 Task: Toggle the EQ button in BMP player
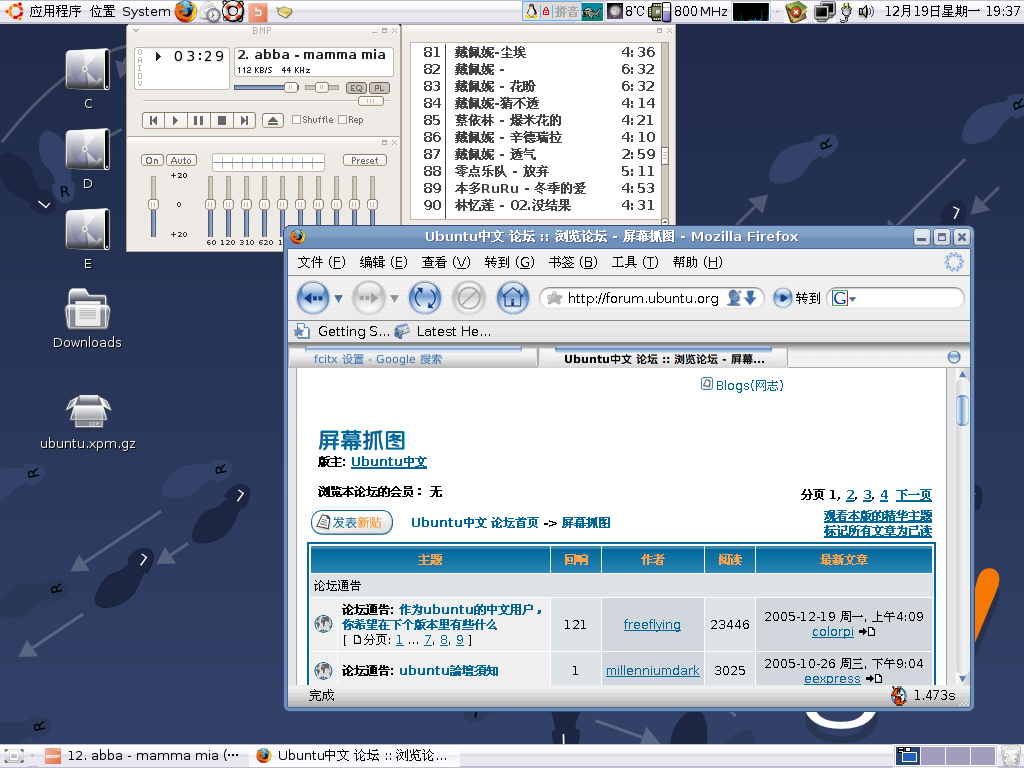pos(356,88)
